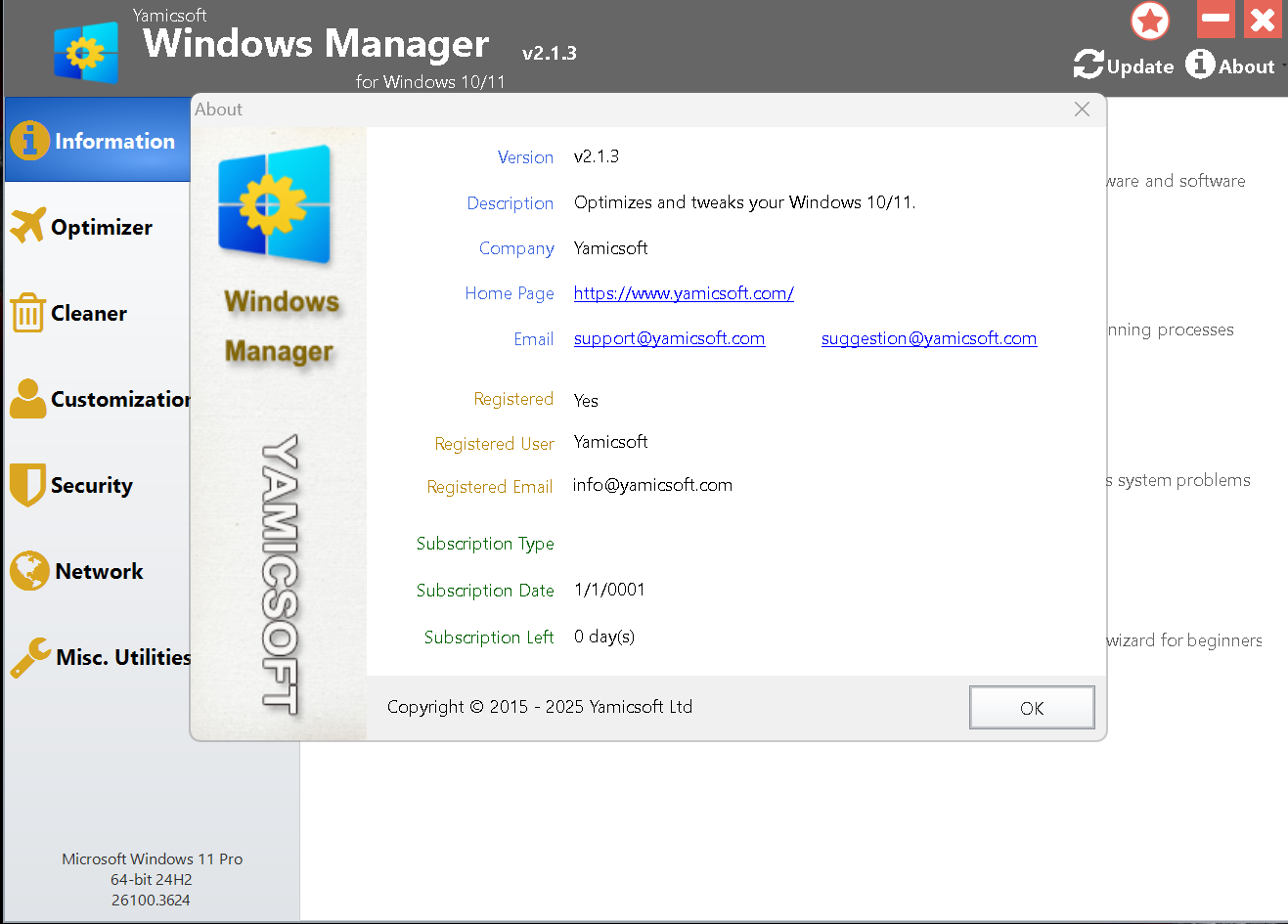Image resolution: width=1288 pixels, height=924 pixels.
Task: Click the 'Subscription Left' label
Action: (489, 638)
